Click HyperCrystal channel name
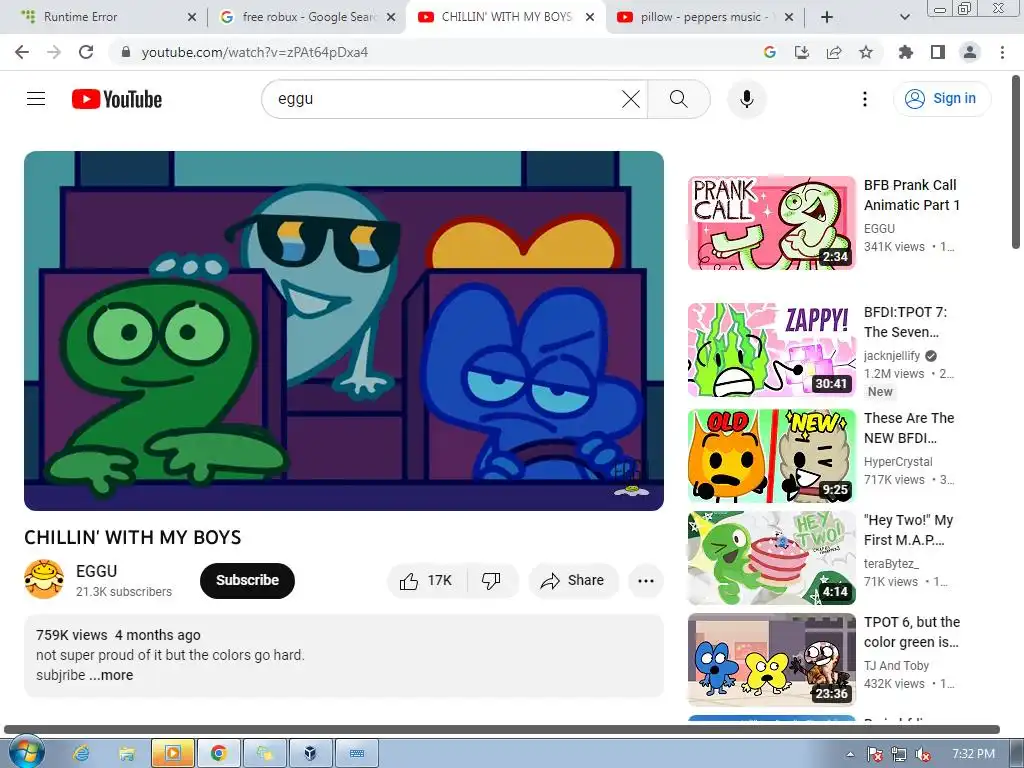The height and width of the screenshot is (768, 1024). [898, 462]
